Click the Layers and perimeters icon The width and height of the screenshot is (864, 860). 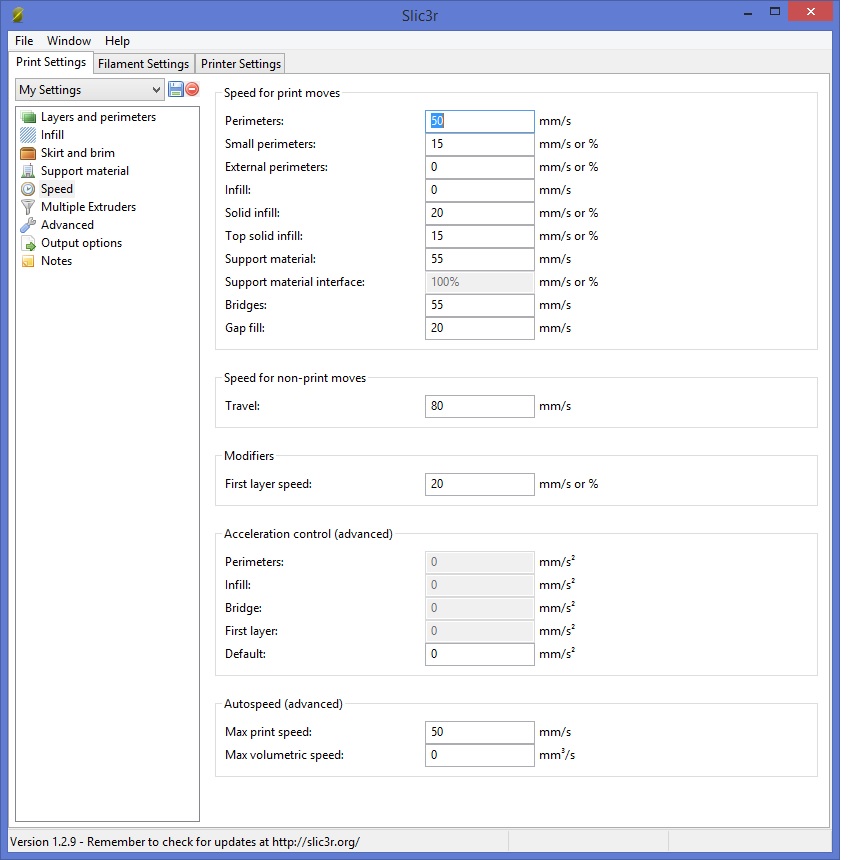28,117
